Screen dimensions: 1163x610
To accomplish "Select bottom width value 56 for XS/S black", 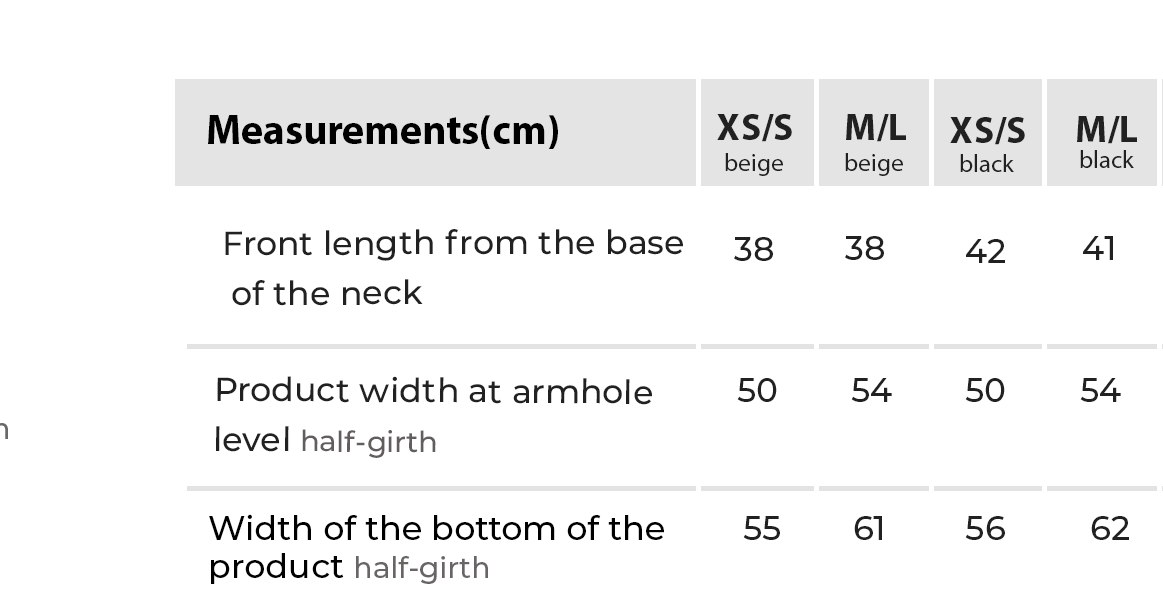I will click(985, 528).
